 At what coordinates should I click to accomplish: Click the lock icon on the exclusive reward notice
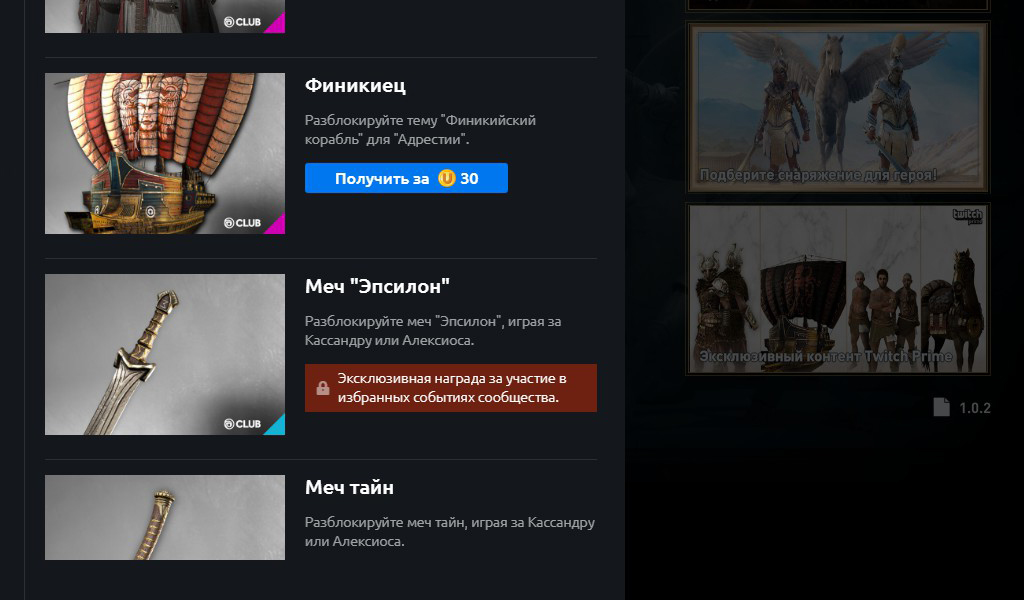pyautogui.click(x=323, y=388)
